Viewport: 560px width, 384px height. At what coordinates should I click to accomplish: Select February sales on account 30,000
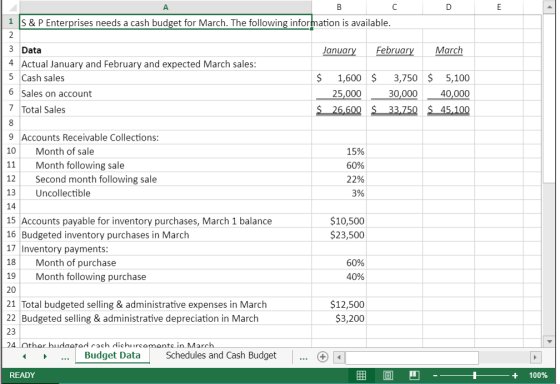pyautogui.click(x=394, y=93)
